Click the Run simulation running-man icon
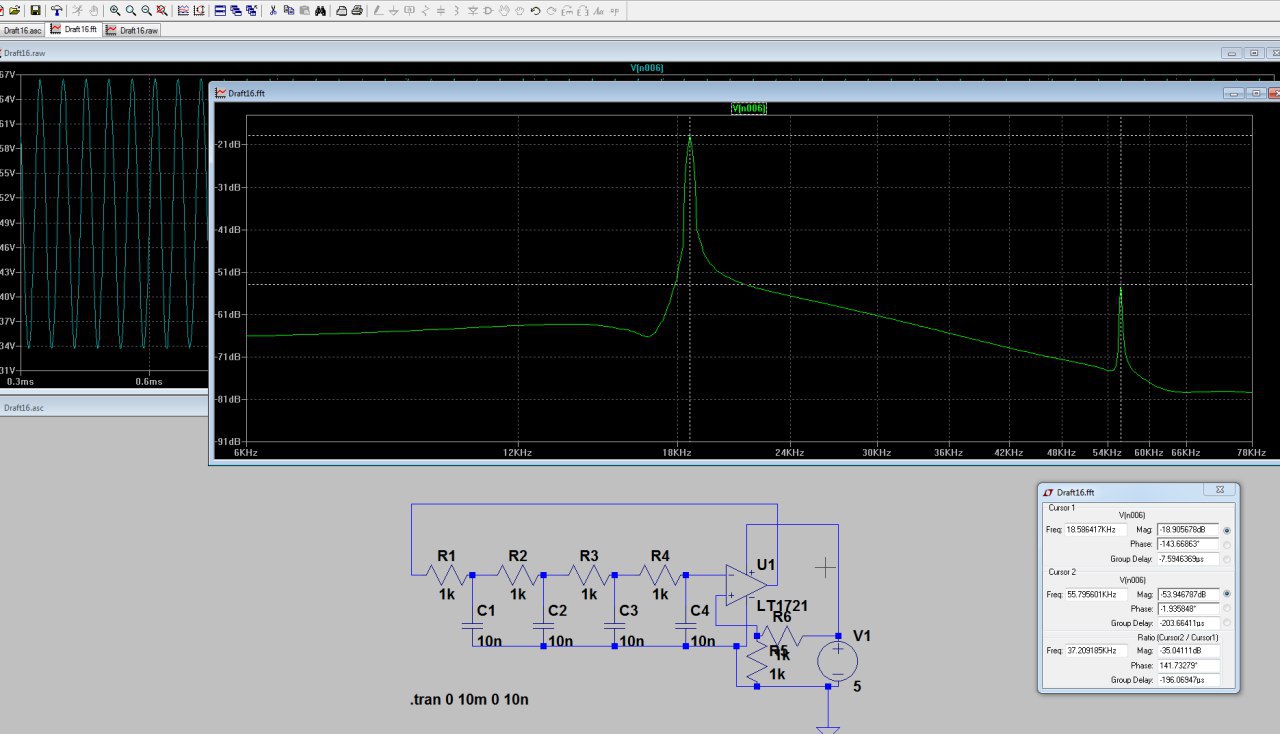This screenshot has width=1280, height=734. [78, 10]
